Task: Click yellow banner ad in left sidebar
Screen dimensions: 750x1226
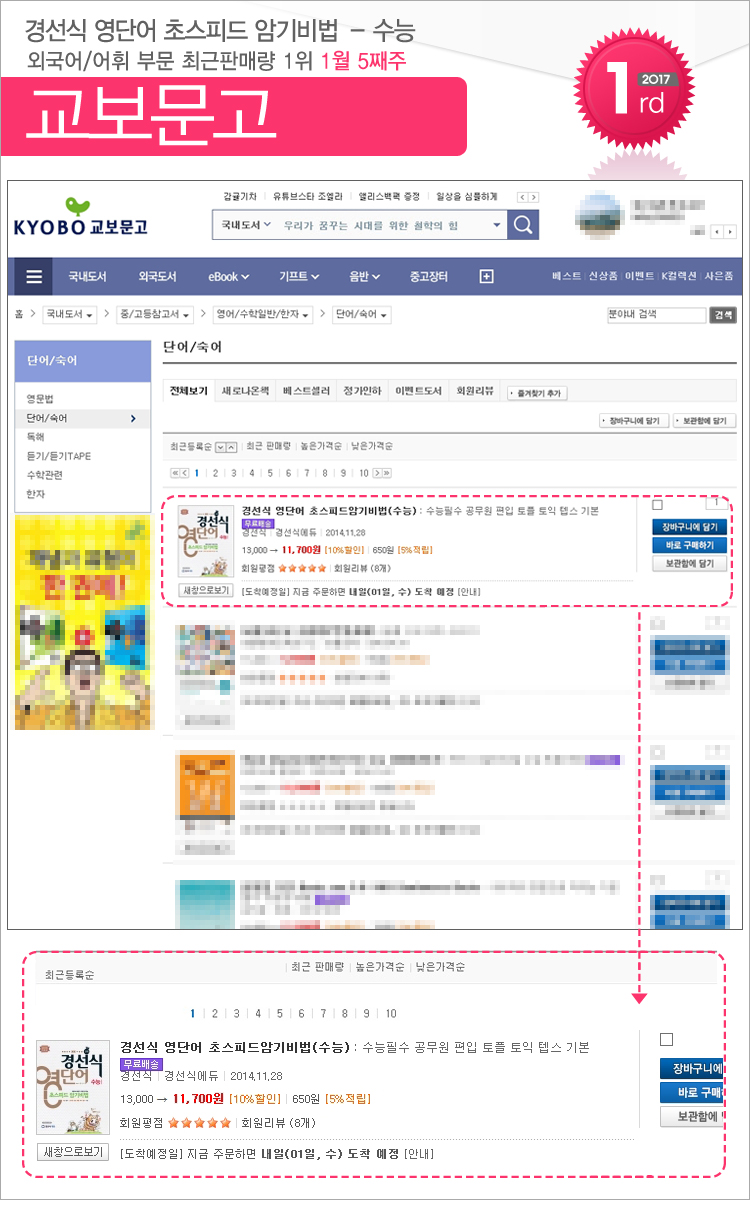Action: [83, 622]
